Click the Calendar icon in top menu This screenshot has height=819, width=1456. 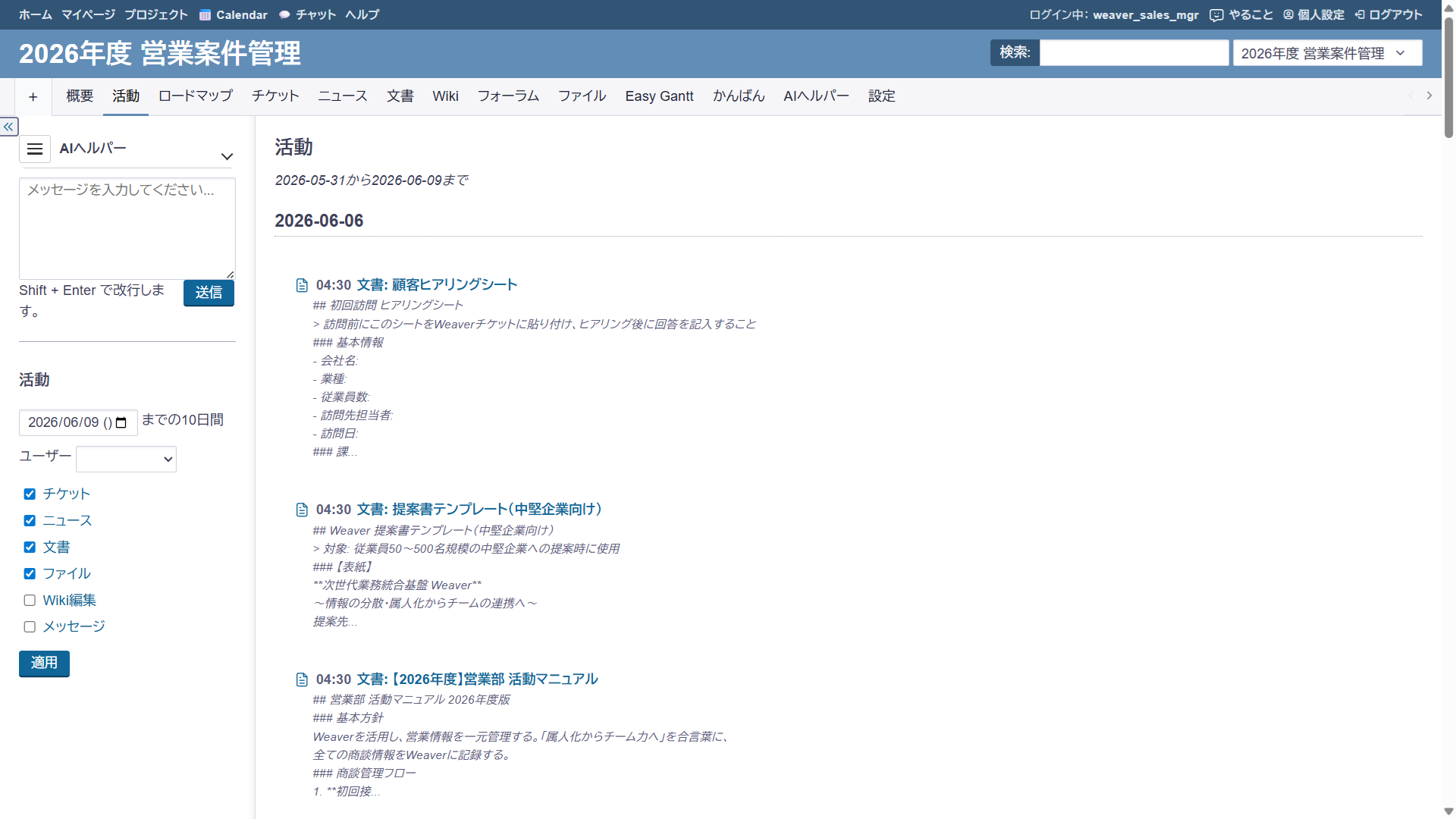205,15
